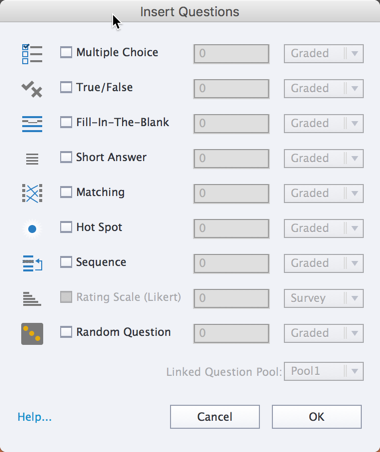The width and height of the screenshot is (380, 452).
Task: Click the Rating Scale bar-chart icon
Action: (32, 298)
